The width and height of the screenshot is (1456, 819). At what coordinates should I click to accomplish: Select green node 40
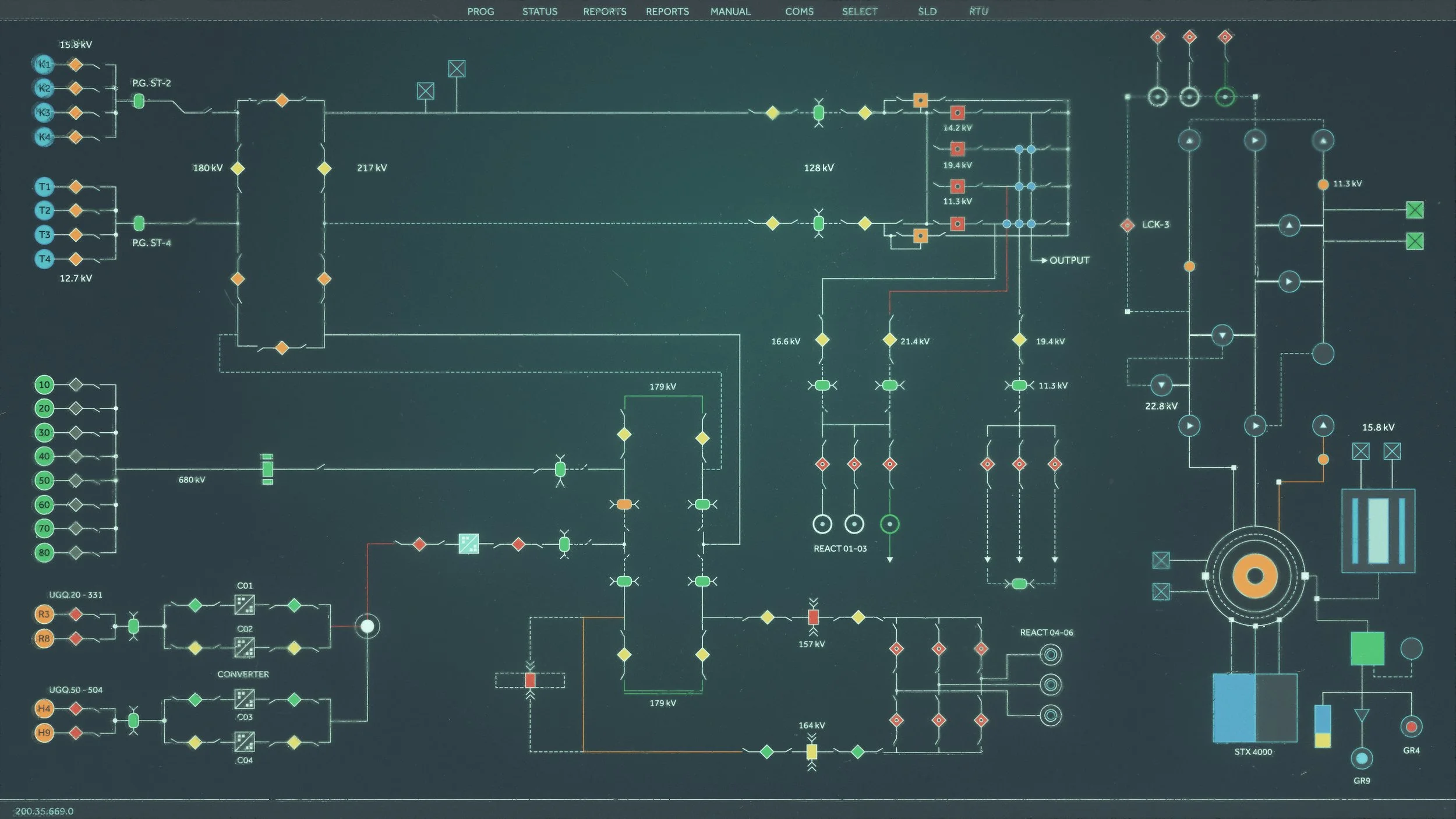click(44, 456)
